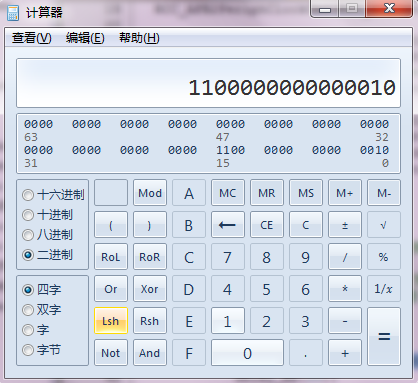Open the 帮助(H) menu
Image resolution: width=418 pixels, height=383 pixels.
point(139,38)
